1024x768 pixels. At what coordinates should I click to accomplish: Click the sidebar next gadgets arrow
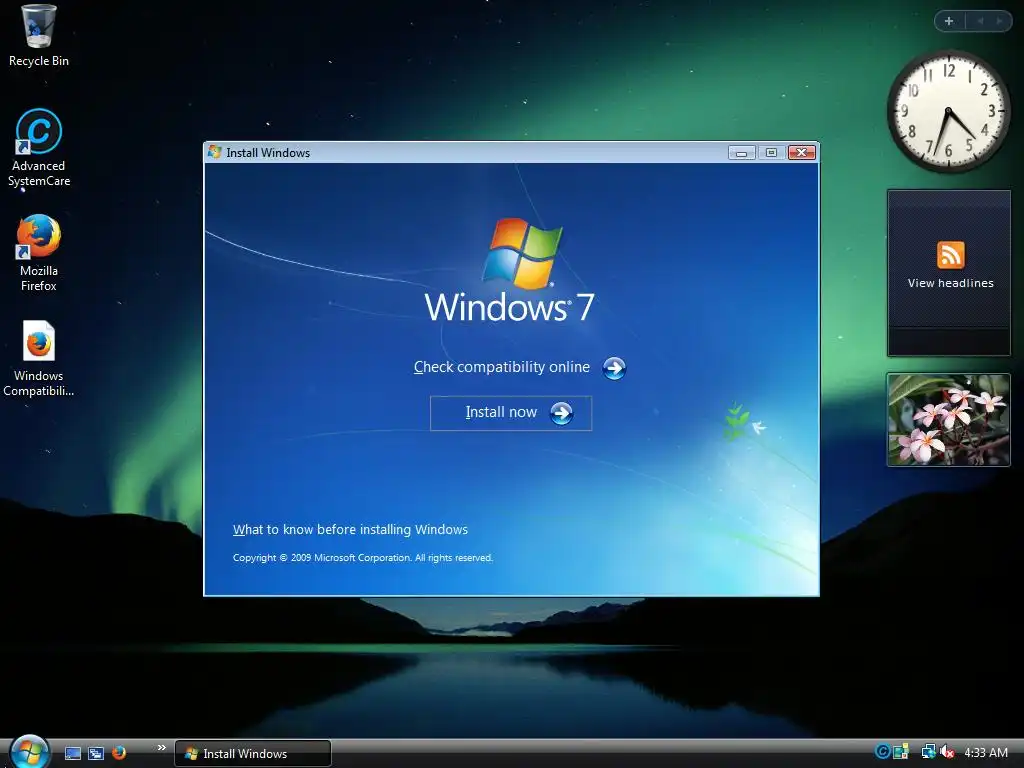tap(999, 21)
